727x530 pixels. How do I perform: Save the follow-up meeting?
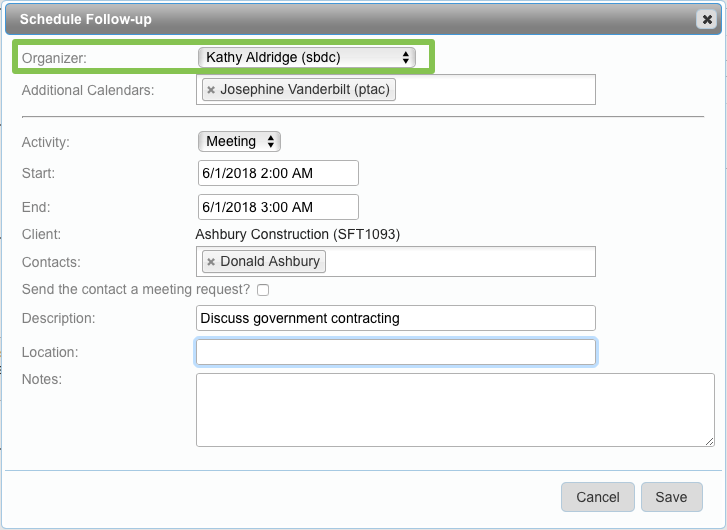(x=671, y=497)
